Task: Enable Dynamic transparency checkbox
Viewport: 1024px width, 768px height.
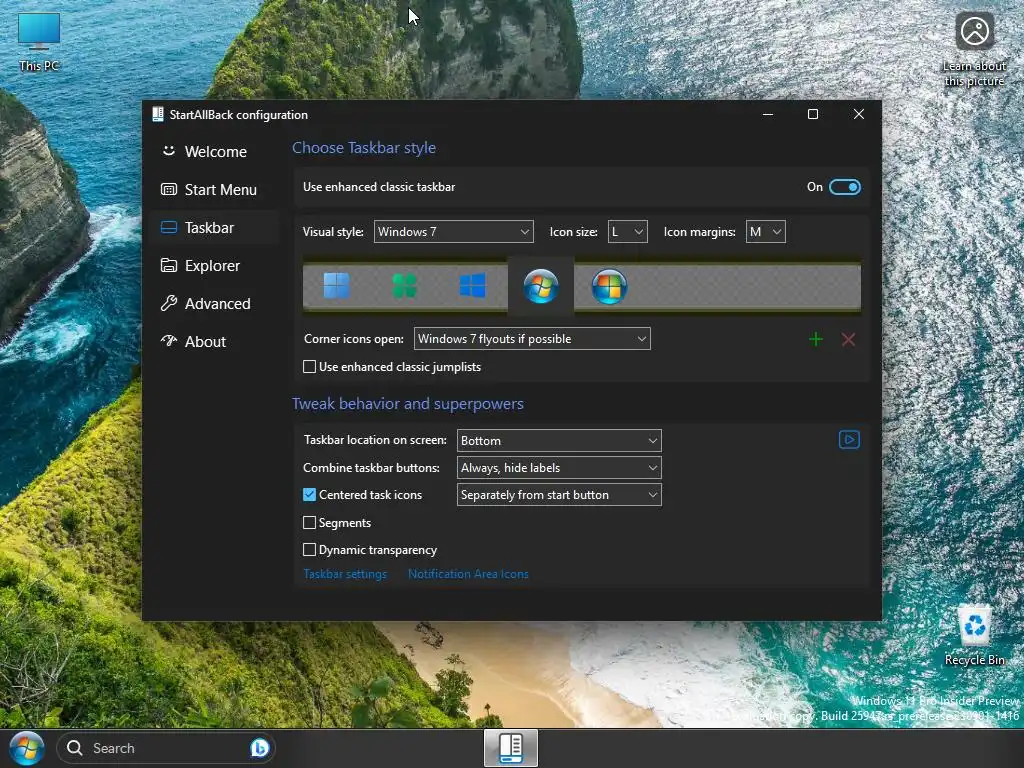Action: point(310,550)
